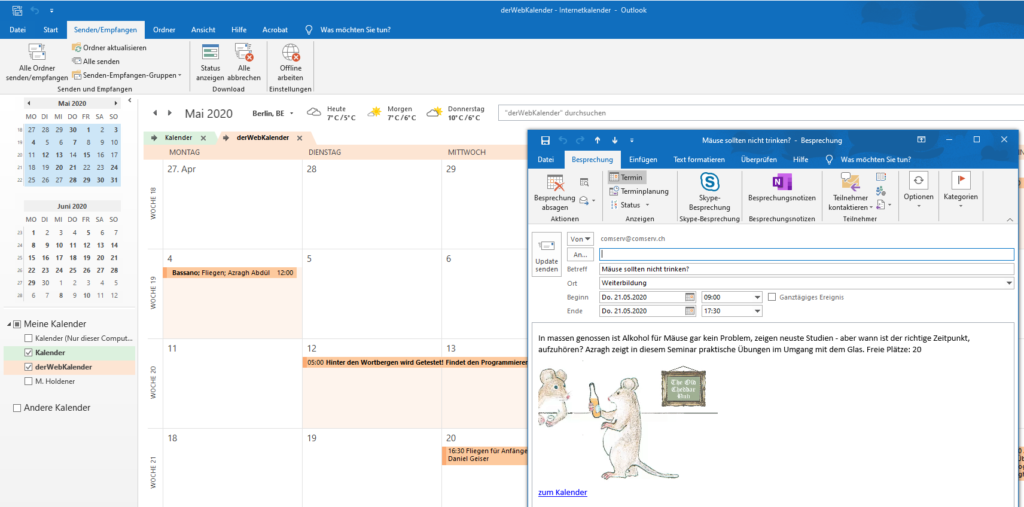Click the Betreff subject field

[x=805, y=269]
